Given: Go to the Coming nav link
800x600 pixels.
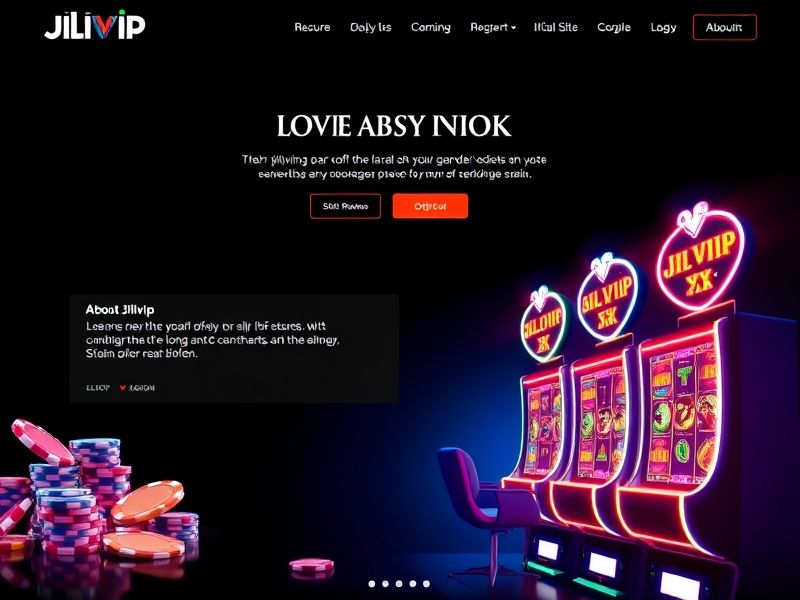Looking at the screenshot, I should point(431,28).
